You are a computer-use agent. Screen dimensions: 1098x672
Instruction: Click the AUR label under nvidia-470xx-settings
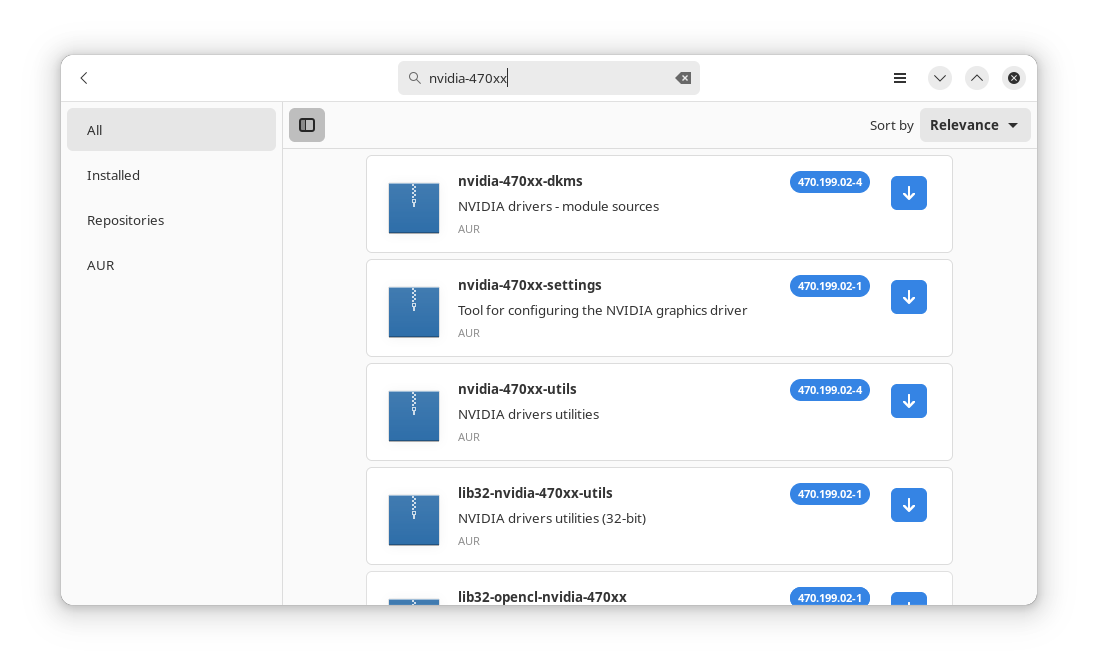point(468,333)
